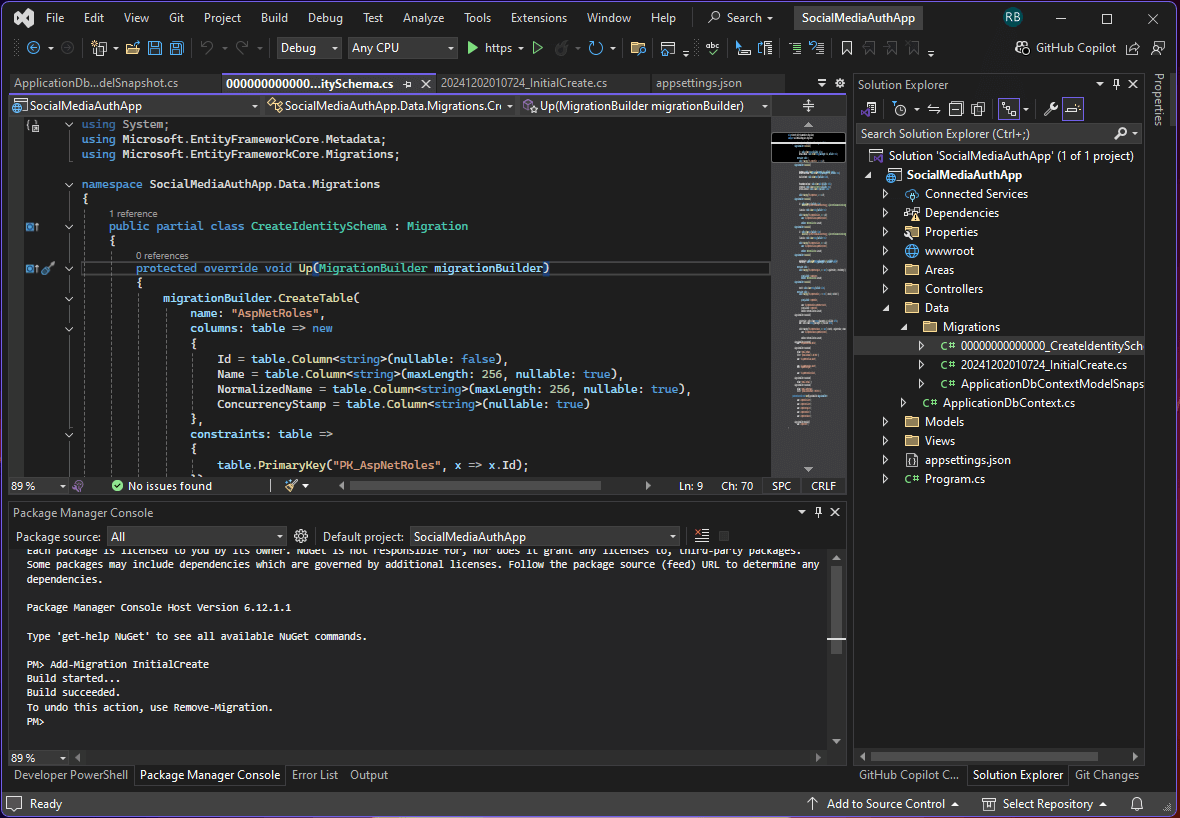Click Collapse All in Solution Explorer toolbar
Image resolution: width=1180 pixels, height=818 pixels.
[955, 109]
